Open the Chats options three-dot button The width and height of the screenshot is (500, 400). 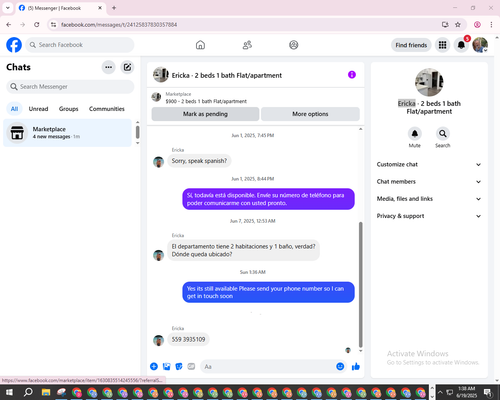[x=108, y=67]
